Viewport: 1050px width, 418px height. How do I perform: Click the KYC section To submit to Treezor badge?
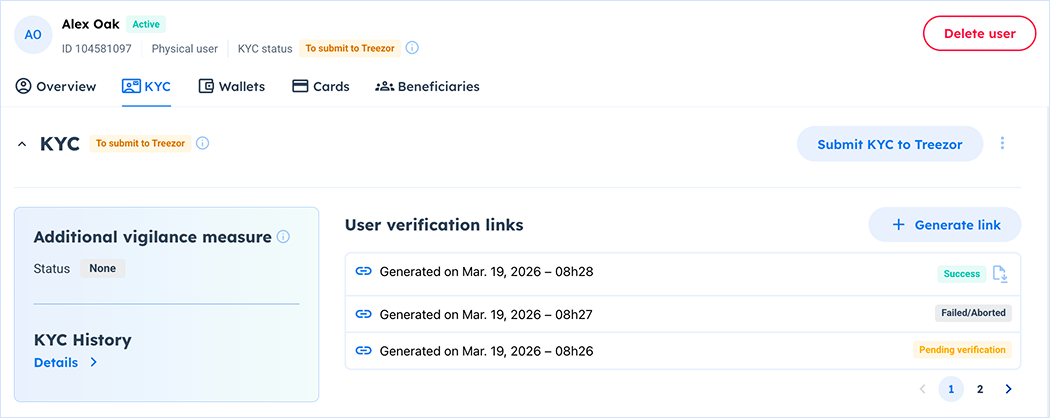(x=141, y=143)
